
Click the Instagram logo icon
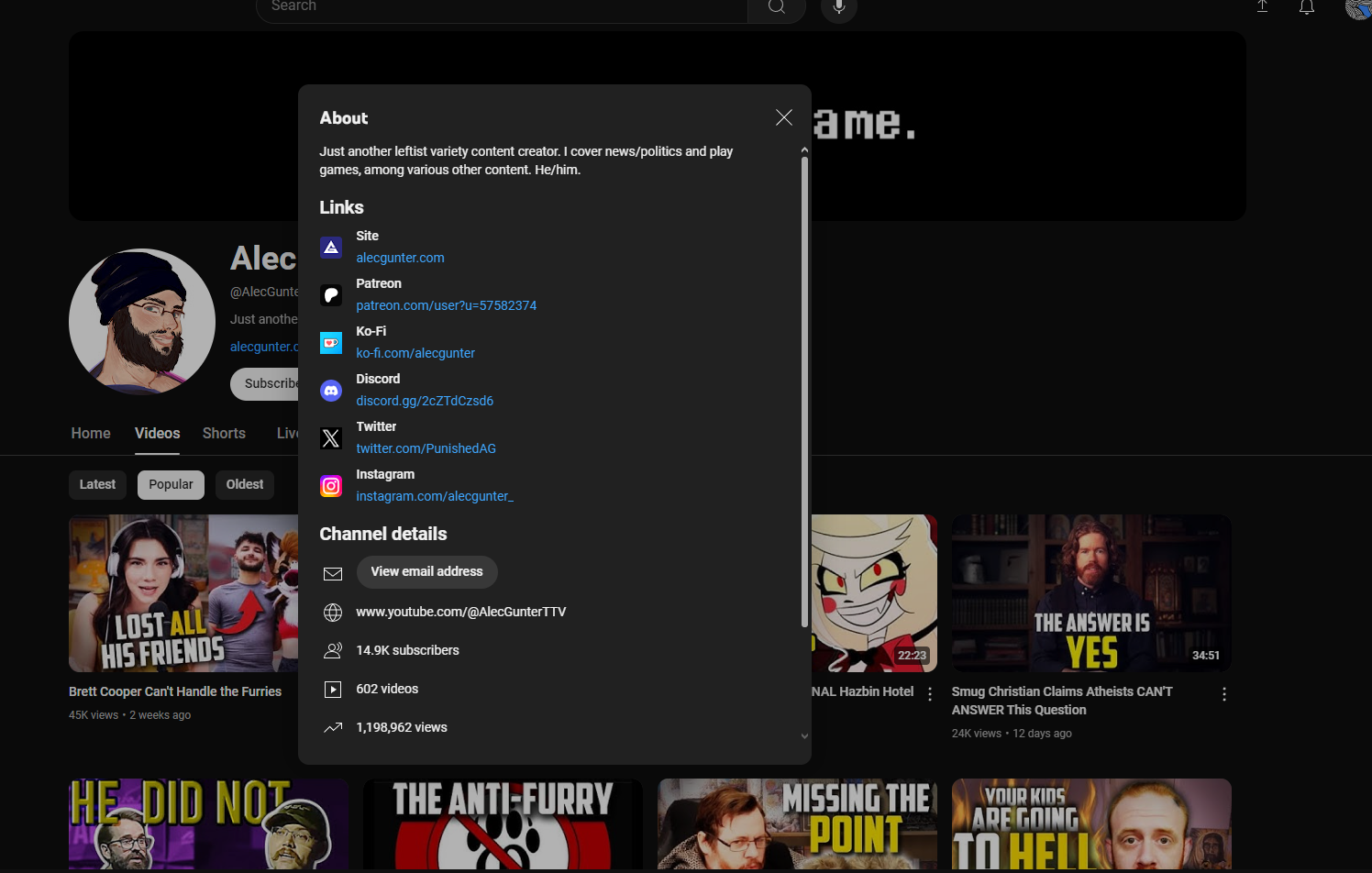(x=331, y=486)
